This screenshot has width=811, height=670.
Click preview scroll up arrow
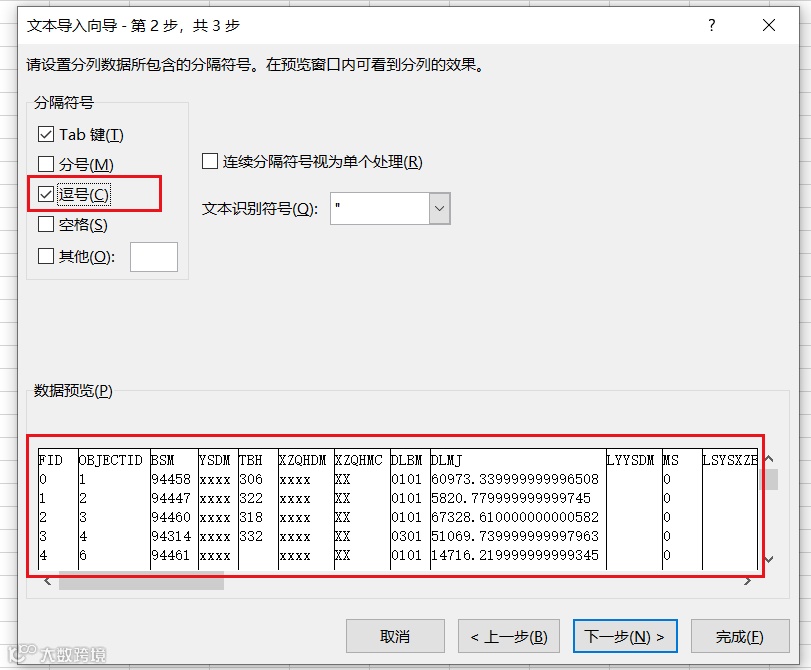coord(769,458)
